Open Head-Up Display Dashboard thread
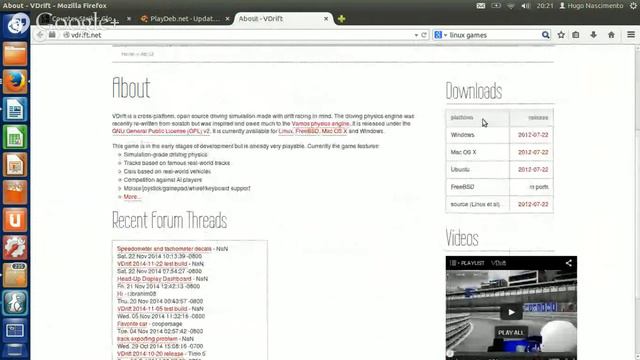 pyautogui.click(x=154, y=279)
